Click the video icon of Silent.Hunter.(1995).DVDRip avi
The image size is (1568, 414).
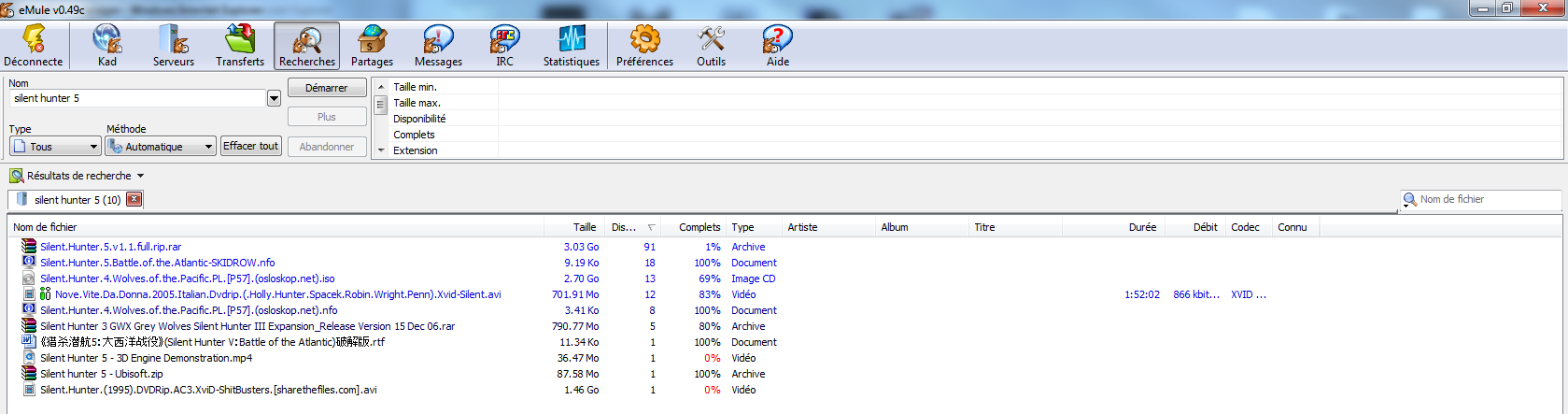pos(29,390)
